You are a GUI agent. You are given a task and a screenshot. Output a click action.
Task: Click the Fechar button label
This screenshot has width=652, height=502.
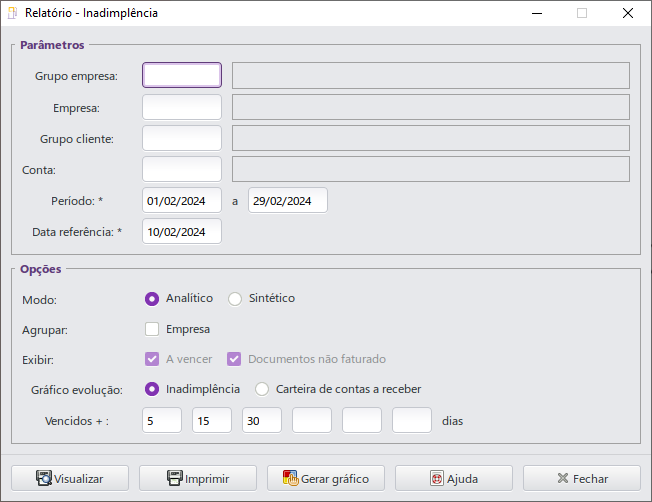coord(590,479)
